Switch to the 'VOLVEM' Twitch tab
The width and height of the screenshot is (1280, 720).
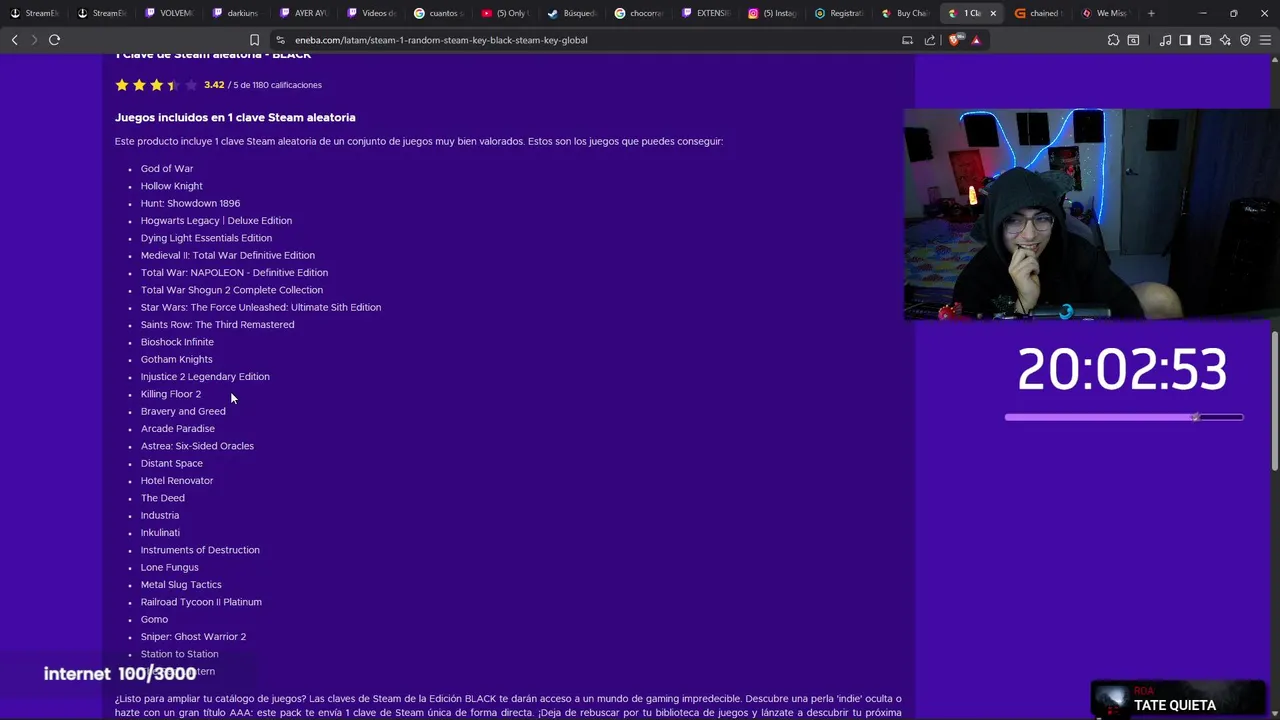point(168,13)
